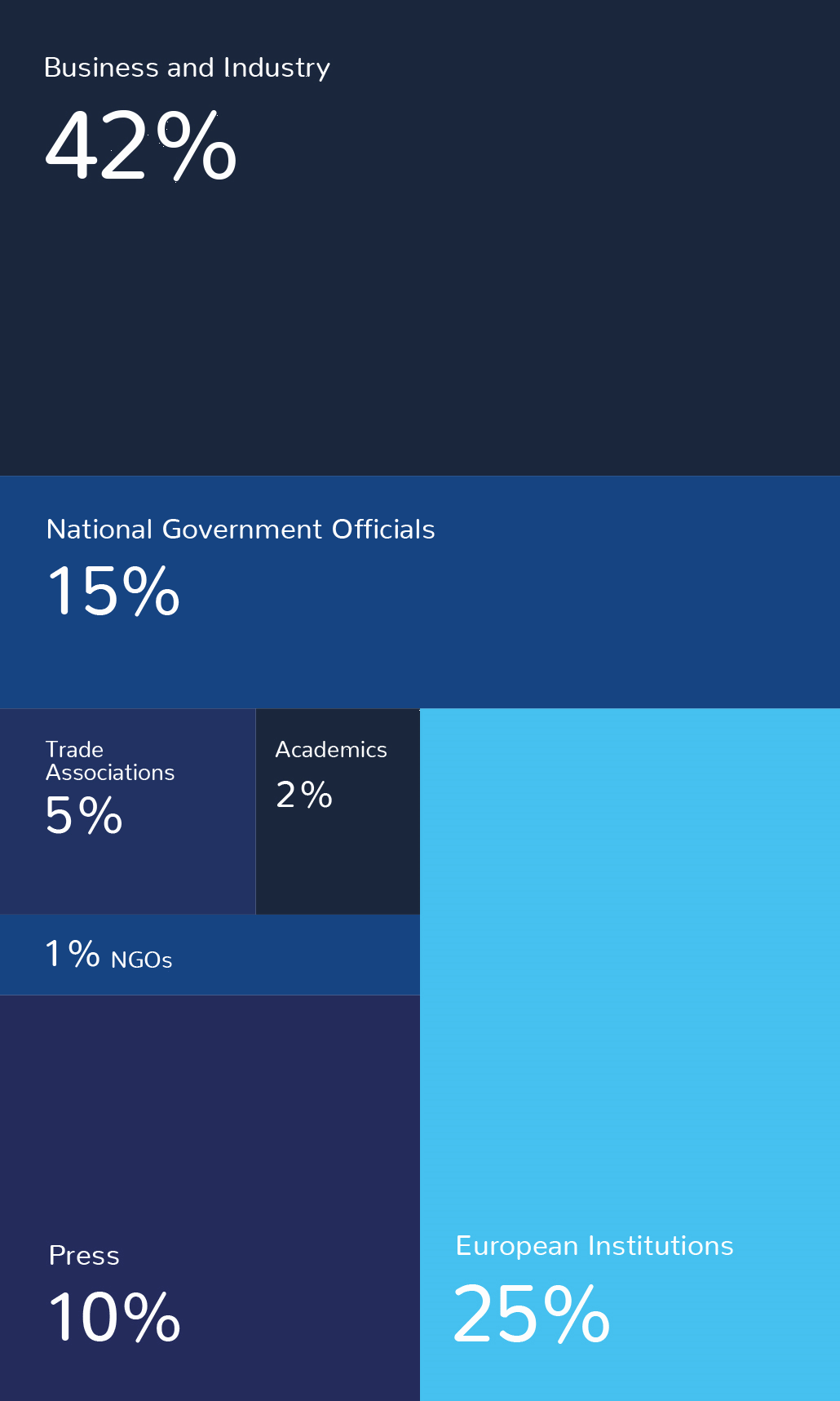Click the Press label

tap(84, 1256)
